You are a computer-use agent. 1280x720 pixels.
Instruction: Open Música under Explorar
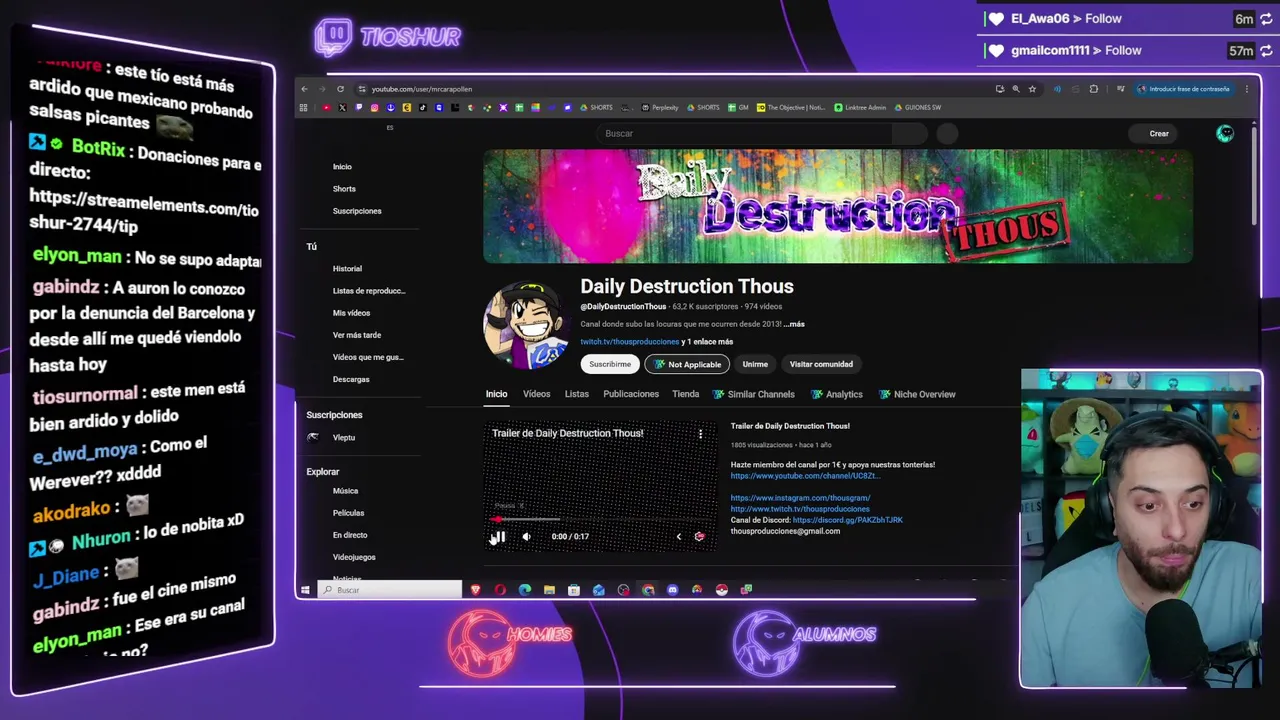(x=345, y=491)
